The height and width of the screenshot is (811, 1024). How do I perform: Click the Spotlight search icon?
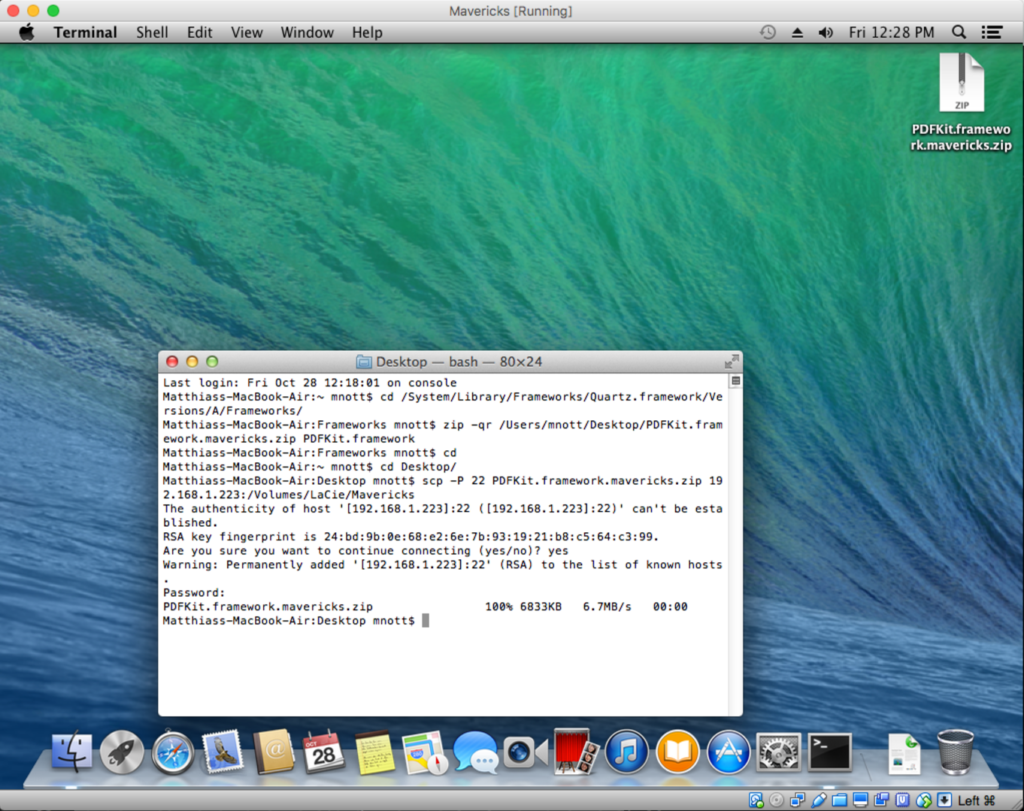click(x=957, y=32)
